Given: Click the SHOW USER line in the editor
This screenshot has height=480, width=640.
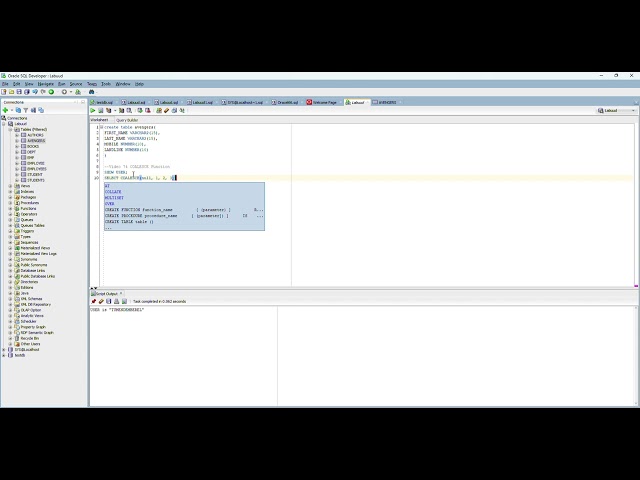Looking at the screenshot, I should (116, 172).
